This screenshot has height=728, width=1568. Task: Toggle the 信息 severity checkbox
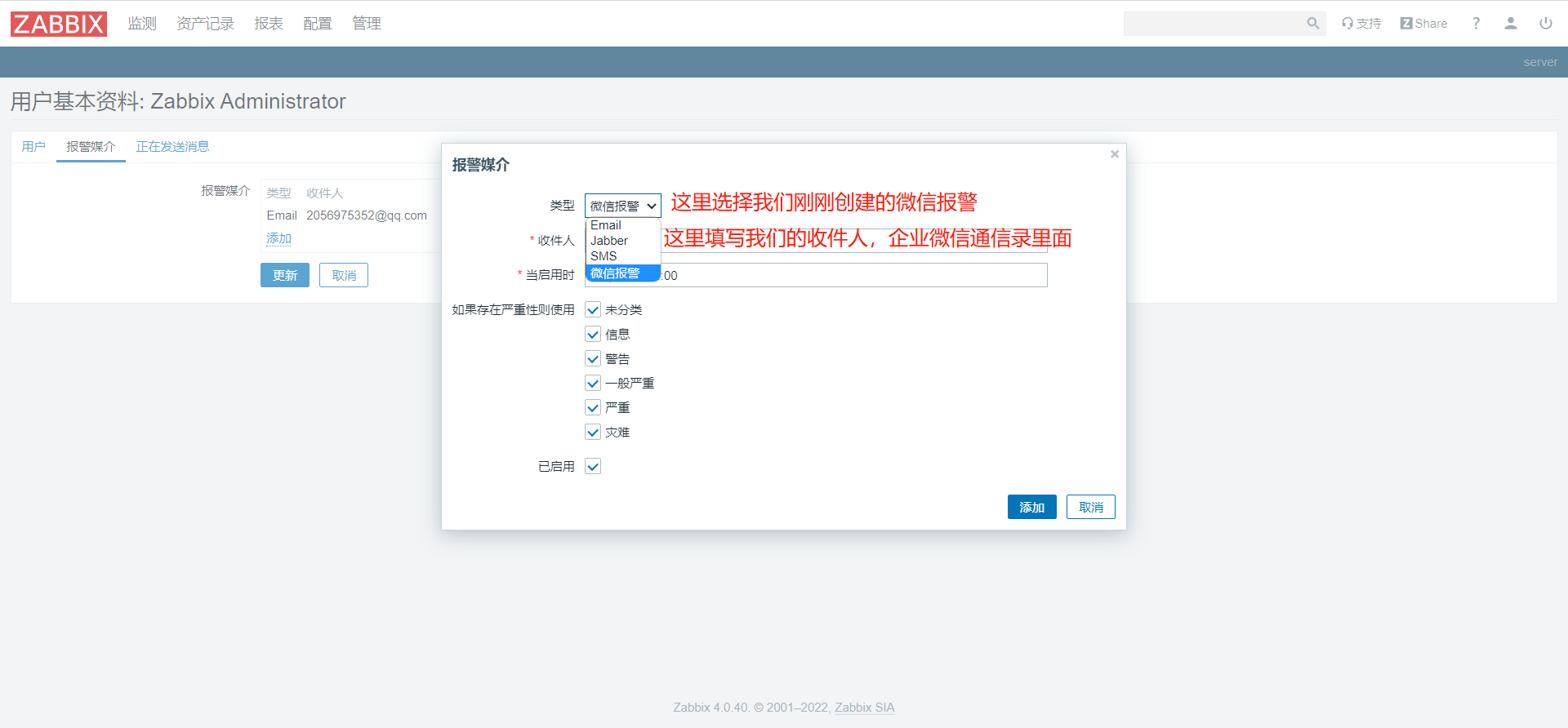[x=593, y=335]
